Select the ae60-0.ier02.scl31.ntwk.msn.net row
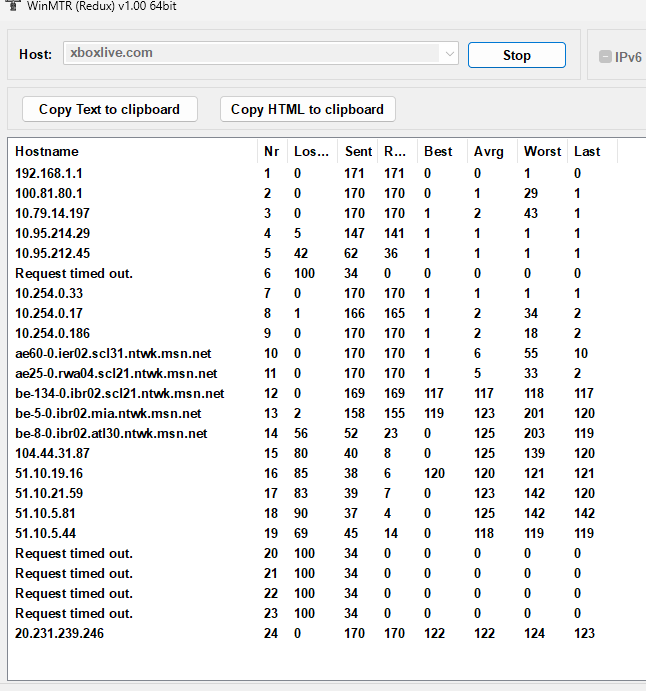 pyautogui.click(x=113, y=353)
